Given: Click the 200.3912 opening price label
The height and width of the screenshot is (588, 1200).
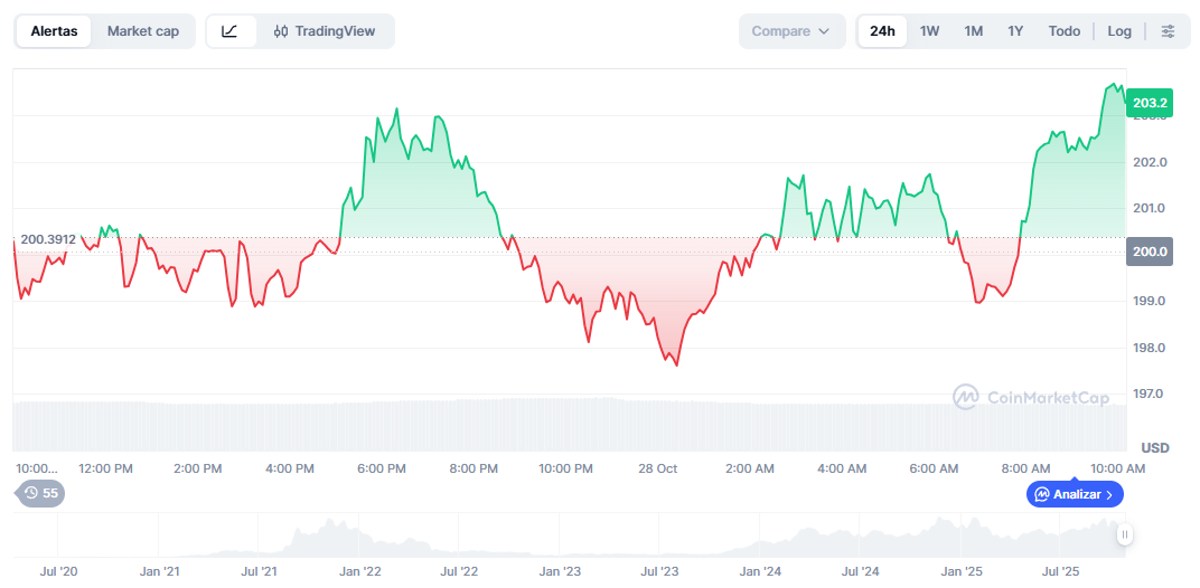Looking at the screenshot, I should pyautogui.click(x=48, y=239).
